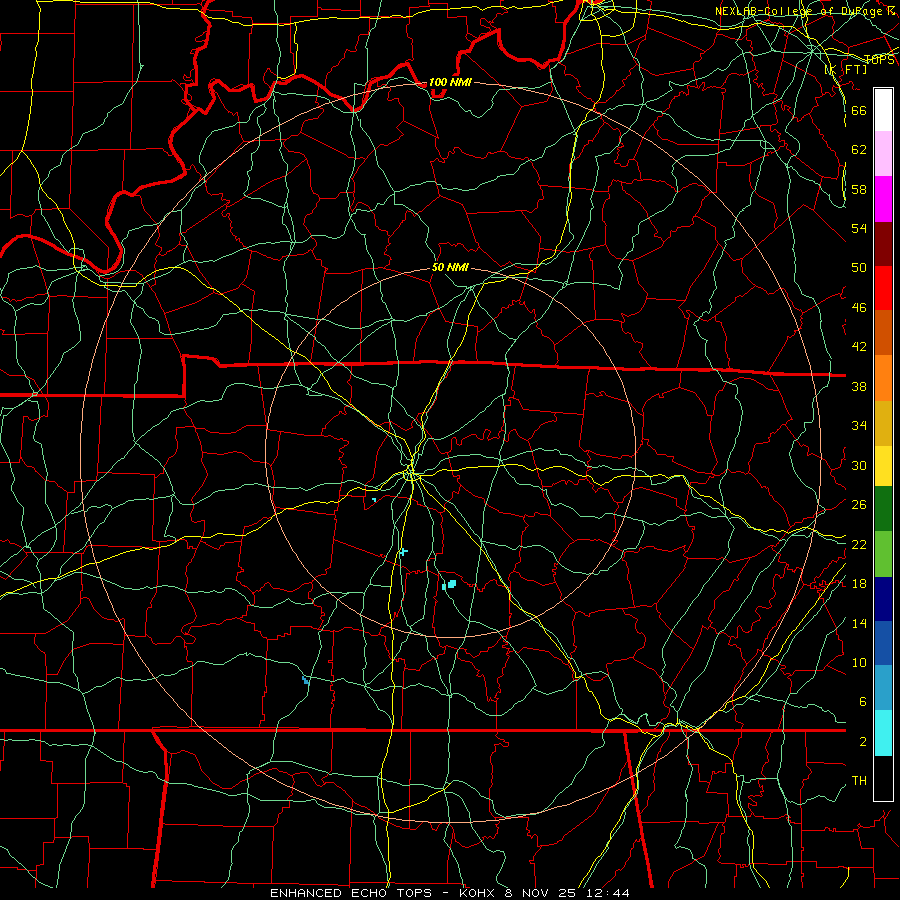Click the black TH legend swatch

pos(883,778)
